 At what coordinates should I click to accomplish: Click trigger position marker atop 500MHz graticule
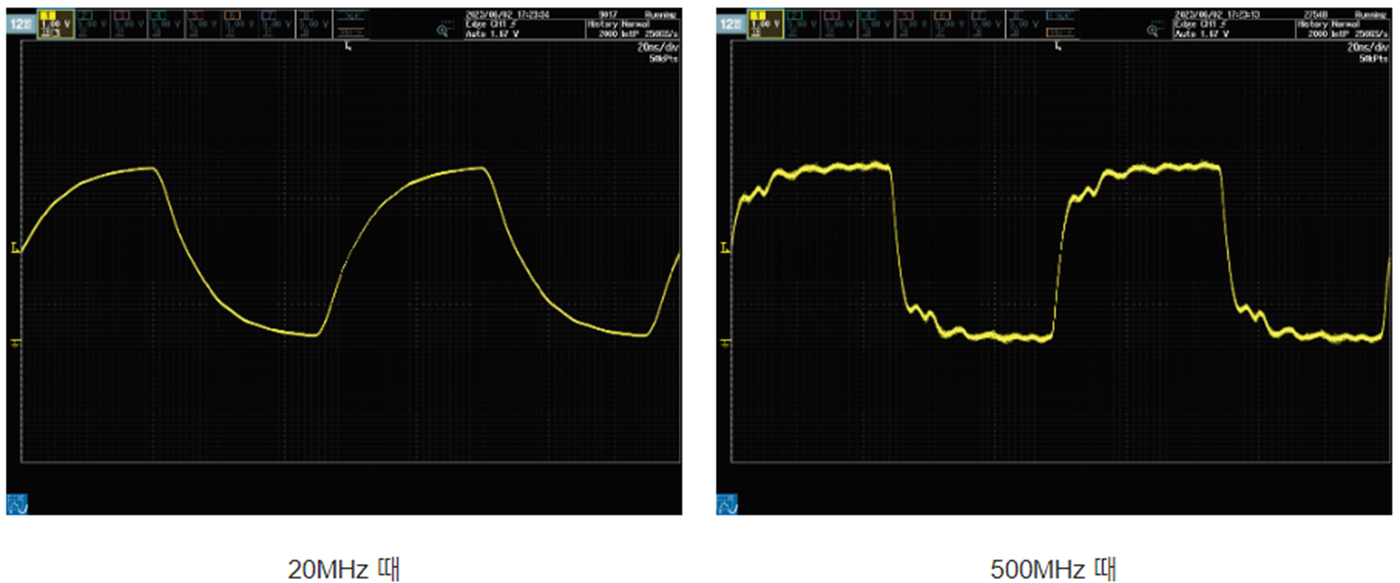1059,46
